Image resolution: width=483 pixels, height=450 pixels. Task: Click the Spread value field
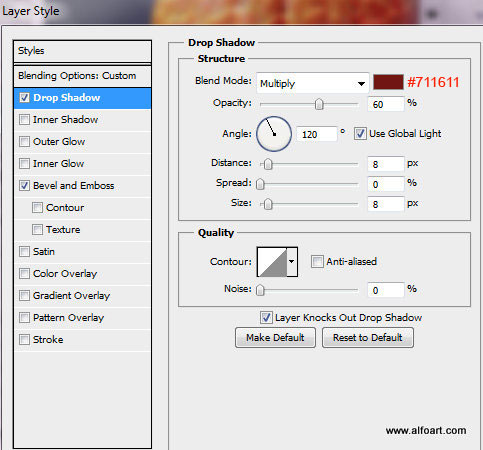coord(386,184)
